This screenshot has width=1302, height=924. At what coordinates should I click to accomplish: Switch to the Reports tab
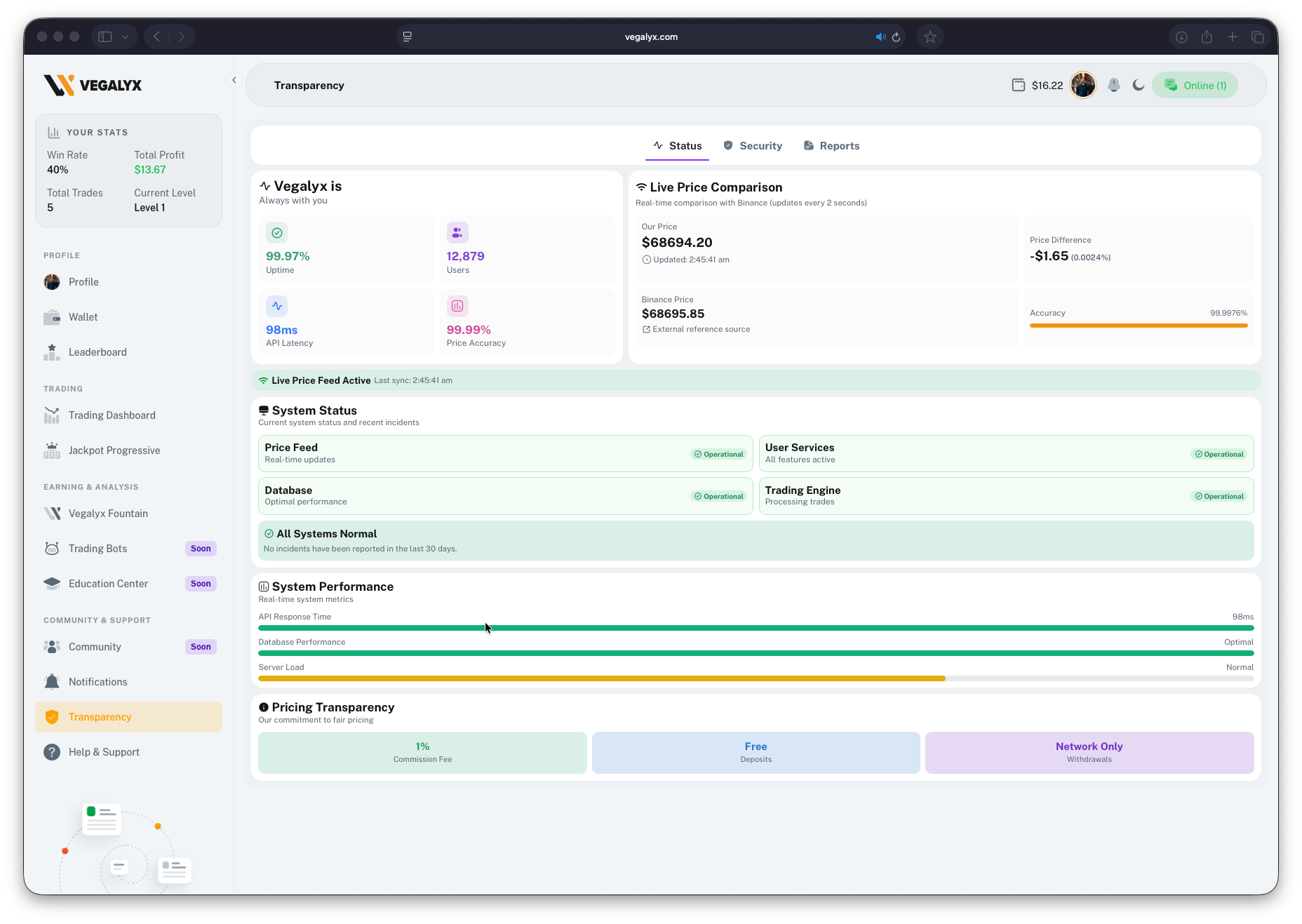831,146
